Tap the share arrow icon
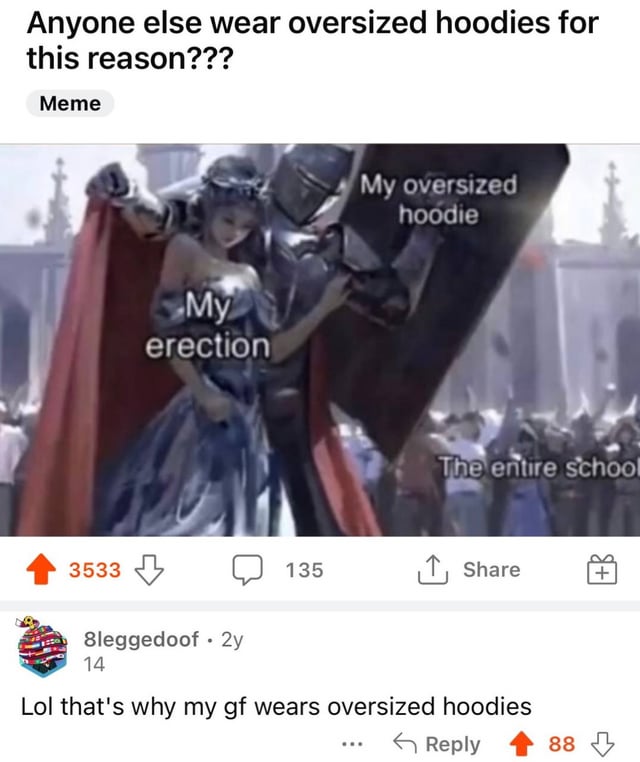Image resolution: width=640 pixels, height=762 pixels. coord(432,569)
